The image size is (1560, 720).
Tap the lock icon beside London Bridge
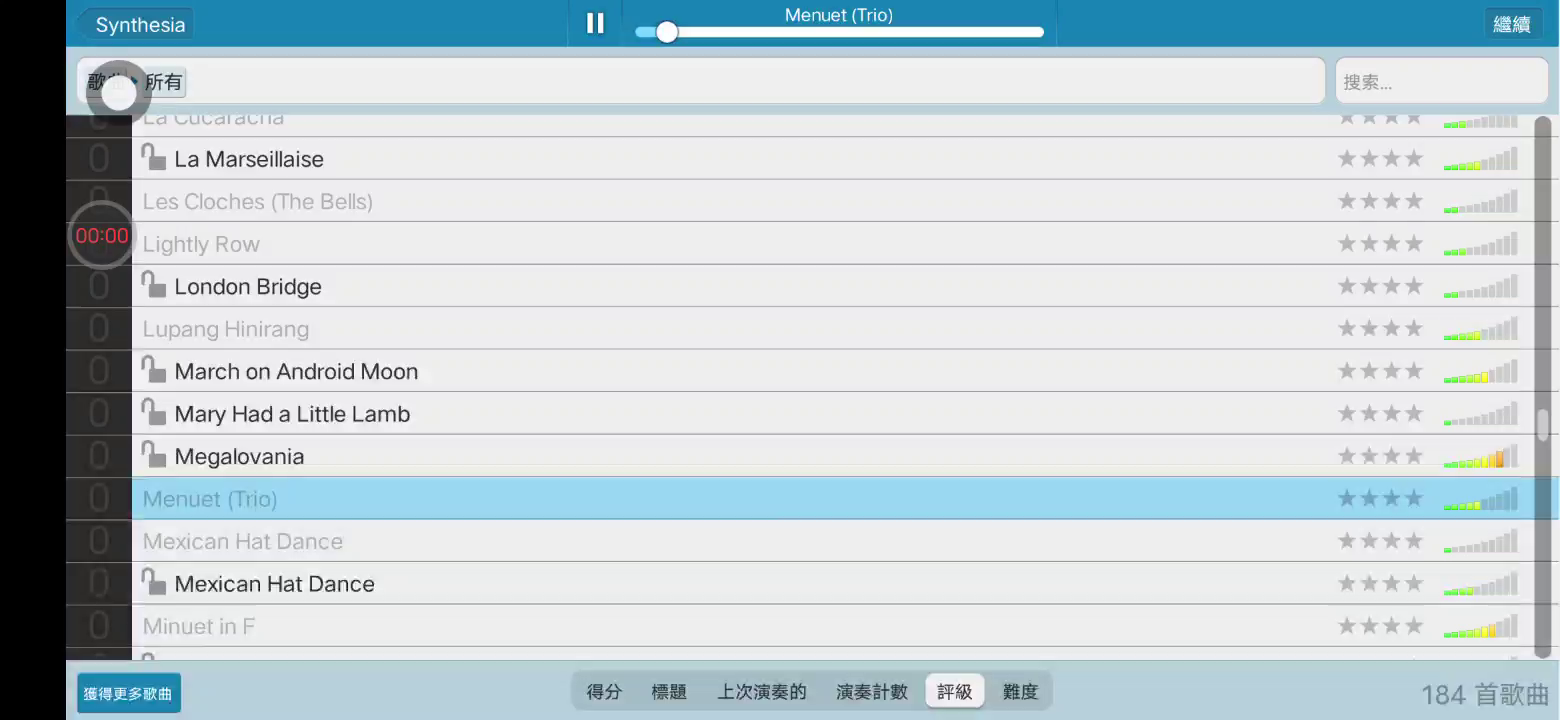[153, 284]
